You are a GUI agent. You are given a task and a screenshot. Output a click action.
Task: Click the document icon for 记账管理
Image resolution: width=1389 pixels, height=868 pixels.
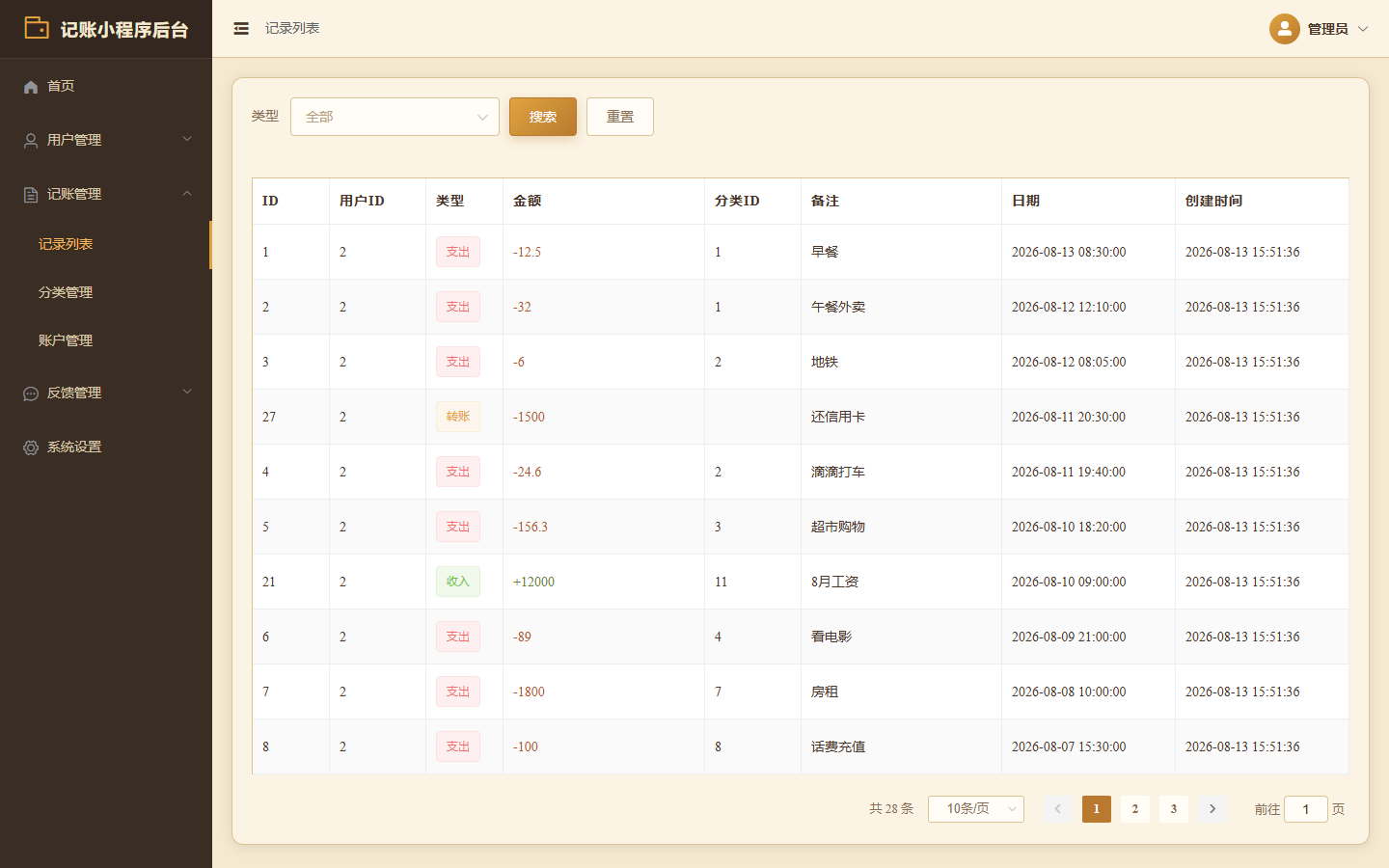tap(31, 195)
